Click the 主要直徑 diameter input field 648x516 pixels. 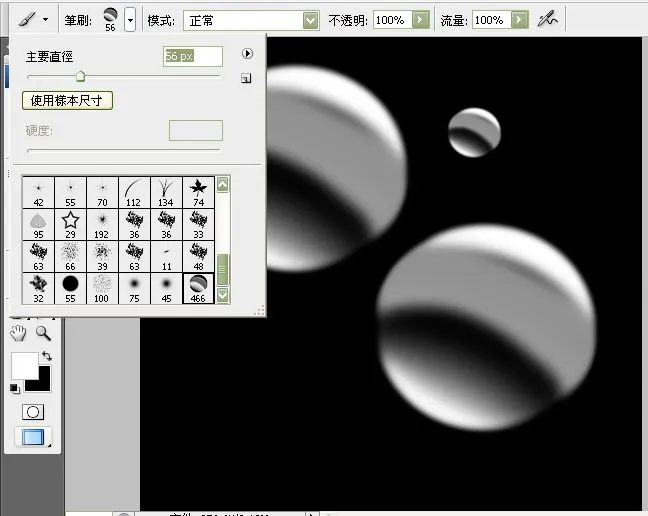[x=193, y=56]
